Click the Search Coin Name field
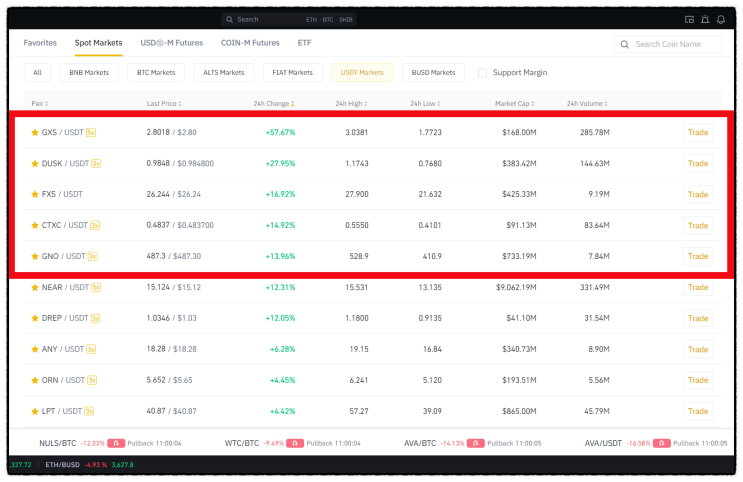 [x=668, y=44]
